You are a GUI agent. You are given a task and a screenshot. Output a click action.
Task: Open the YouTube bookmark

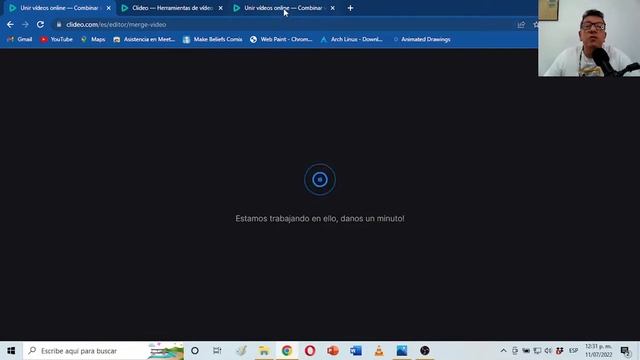(56, 40)
